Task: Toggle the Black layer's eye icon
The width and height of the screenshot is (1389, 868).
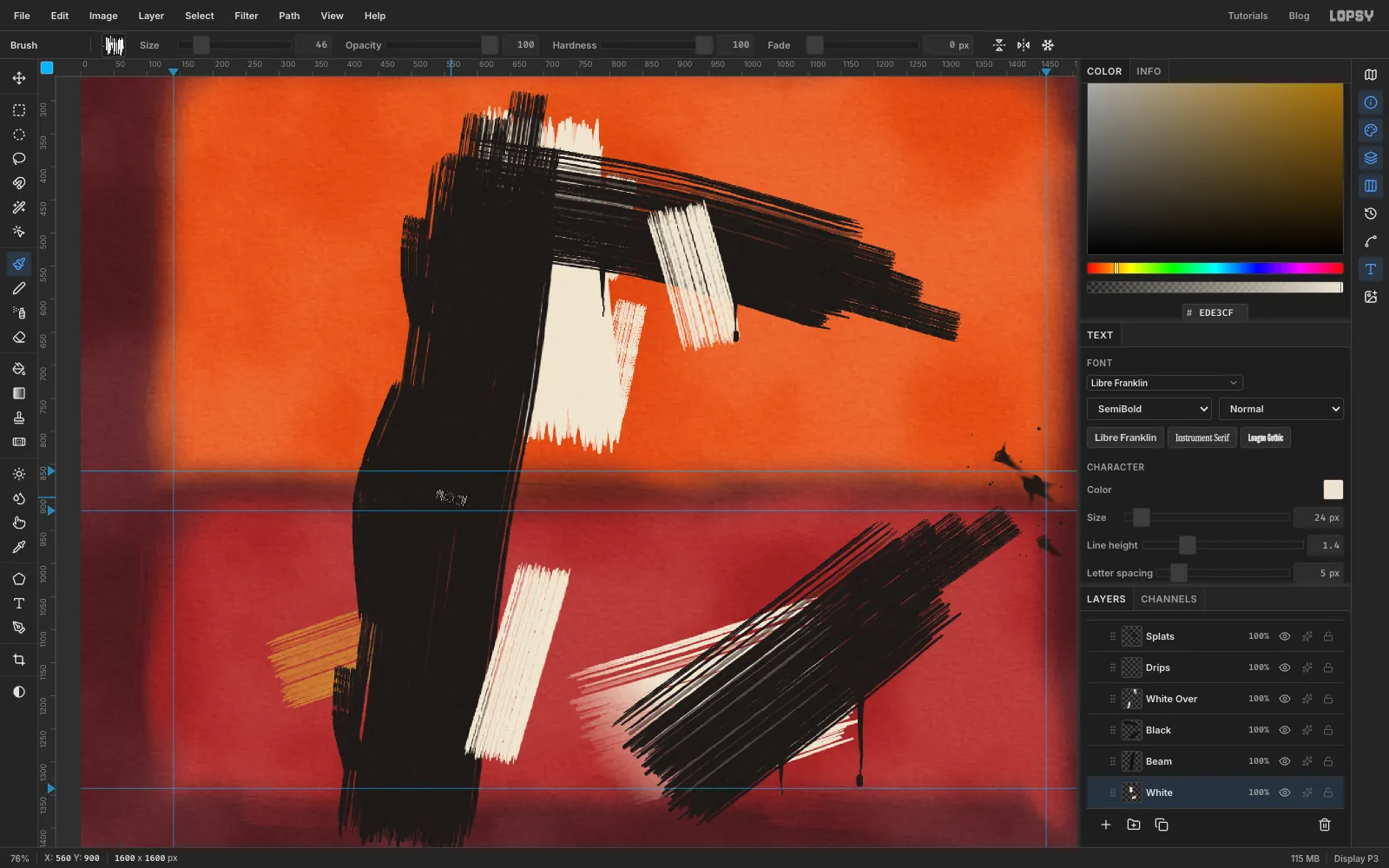Action: (x=1285, y=730)
